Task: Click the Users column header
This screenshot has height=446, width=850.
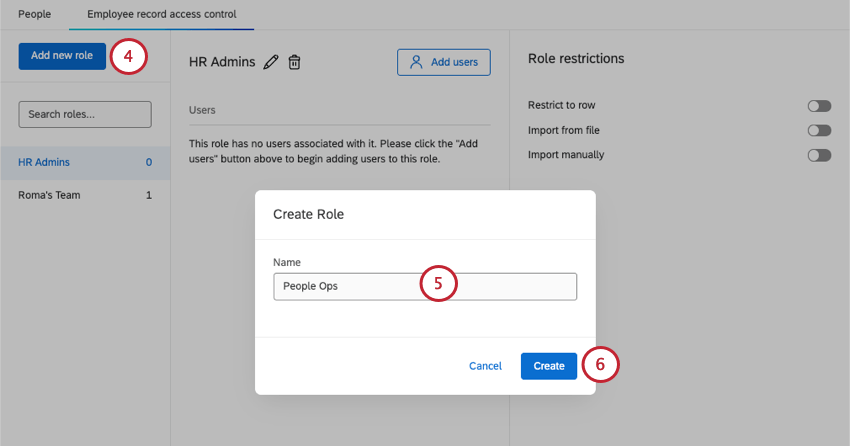Action: [x=203, y=110]
